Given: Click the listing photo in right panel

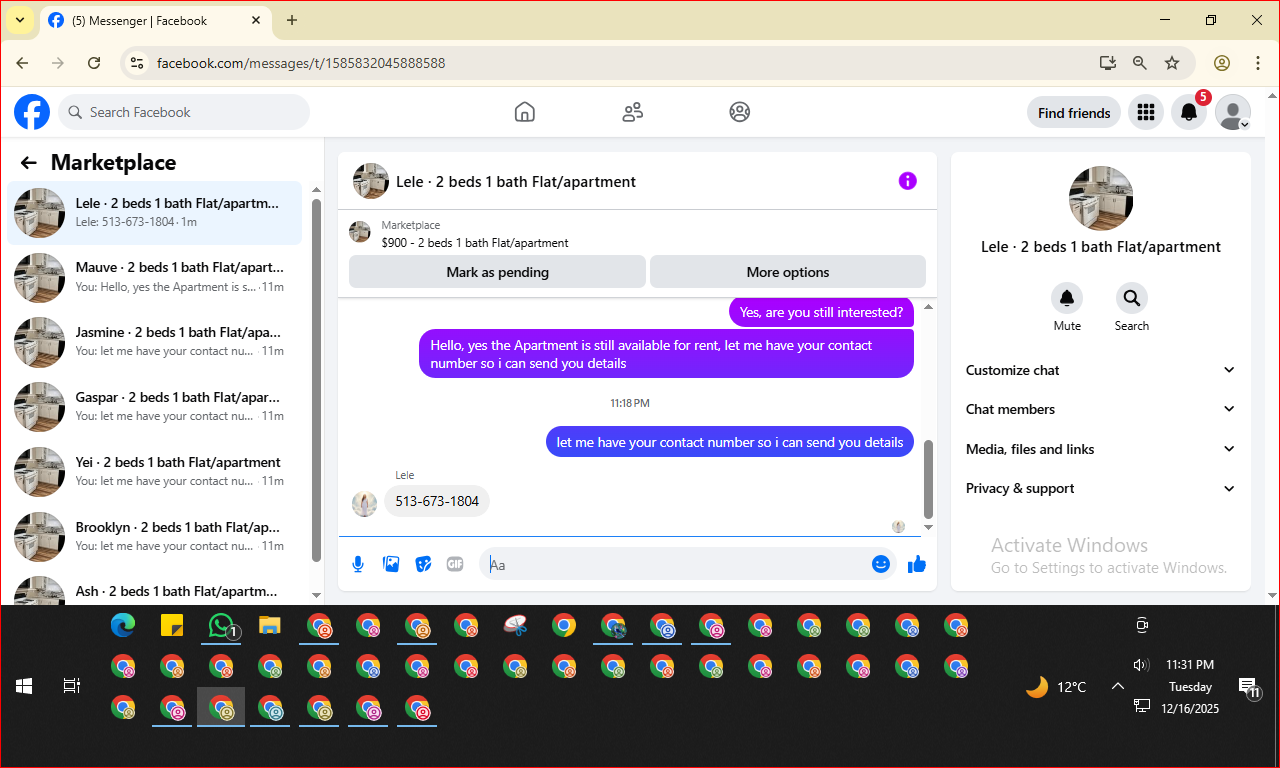Looking at the screenshot, I should (1101, 198).
